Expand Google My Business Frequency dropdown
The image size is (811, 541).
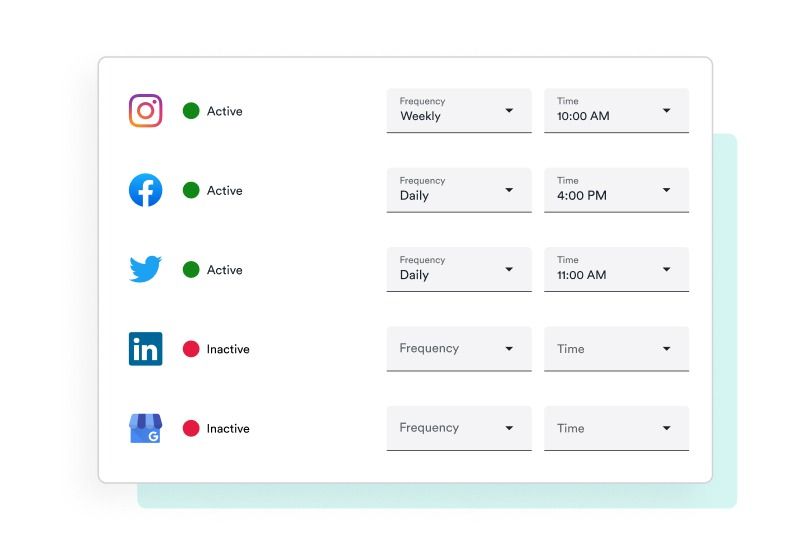459,428
